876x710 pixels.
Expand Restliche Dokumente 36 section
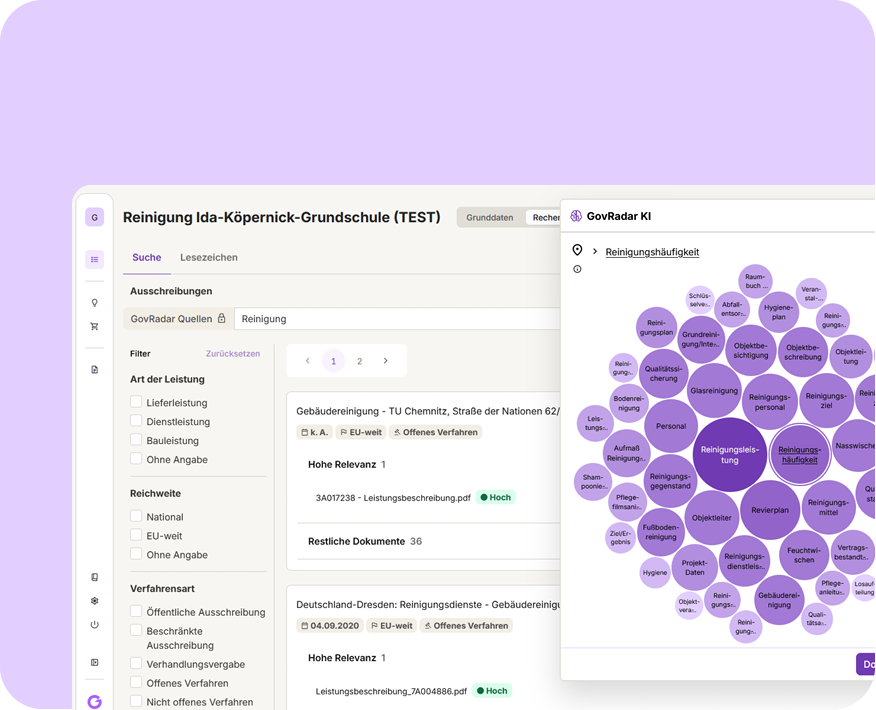tap(364, 541)
